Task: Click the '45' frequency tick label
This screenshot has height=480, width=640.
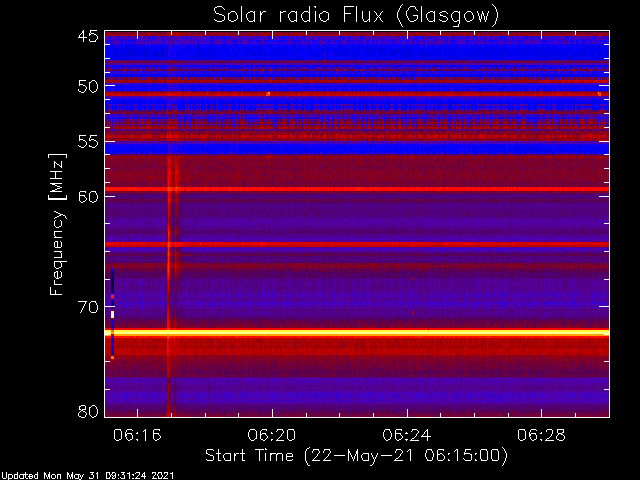Action: (88, 36)
